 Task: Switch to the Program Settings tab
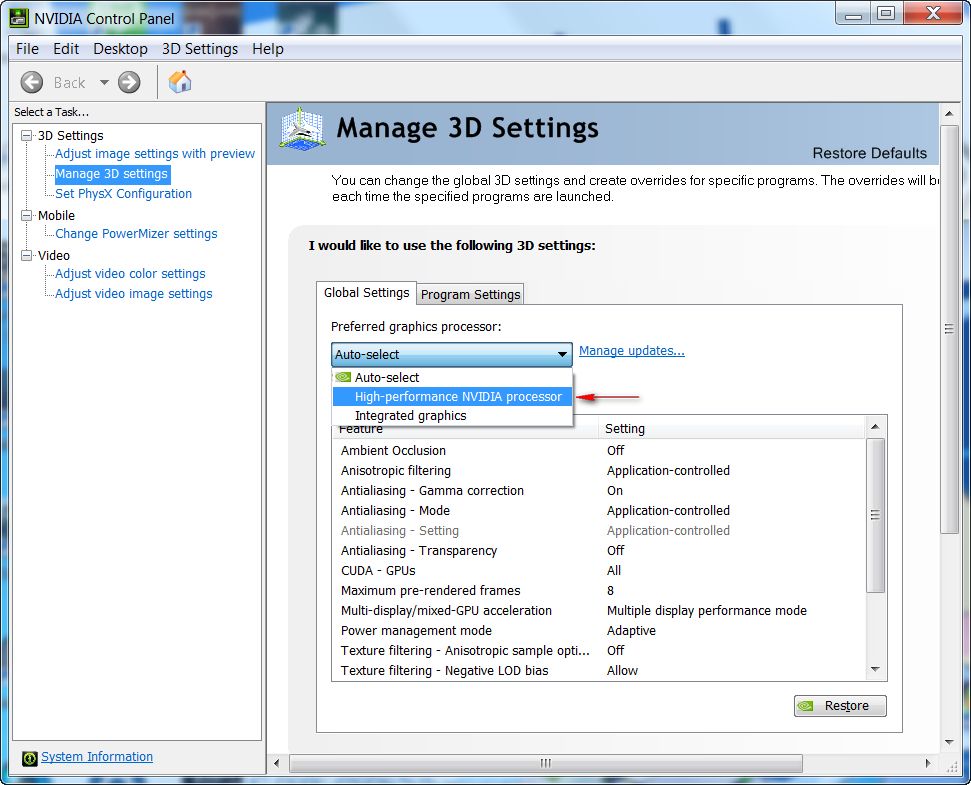tap(470, 294)
